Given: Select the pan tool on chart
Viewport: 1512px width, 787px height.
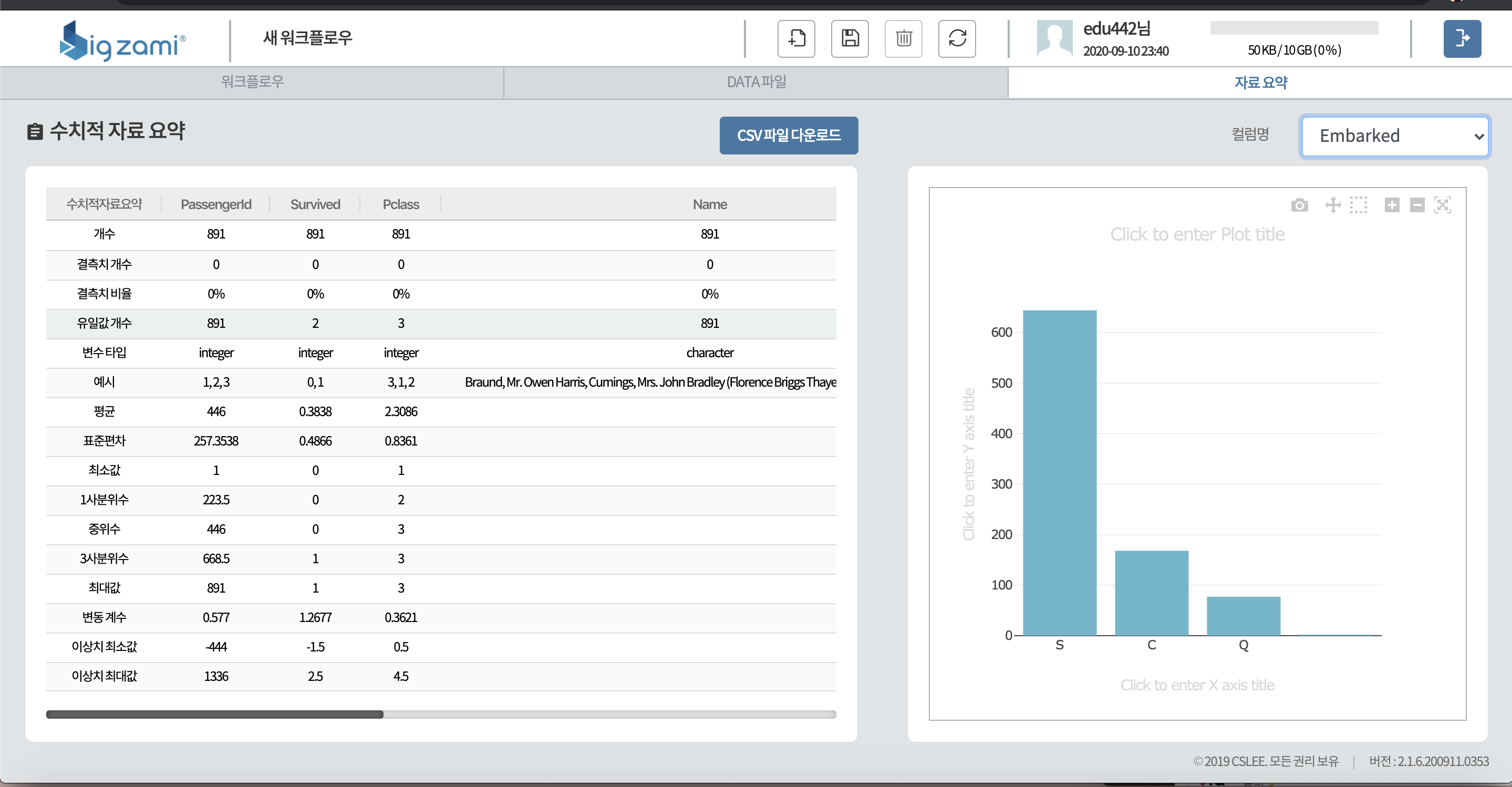Looking at the screenshot, I should click(x=1332, y=205).
